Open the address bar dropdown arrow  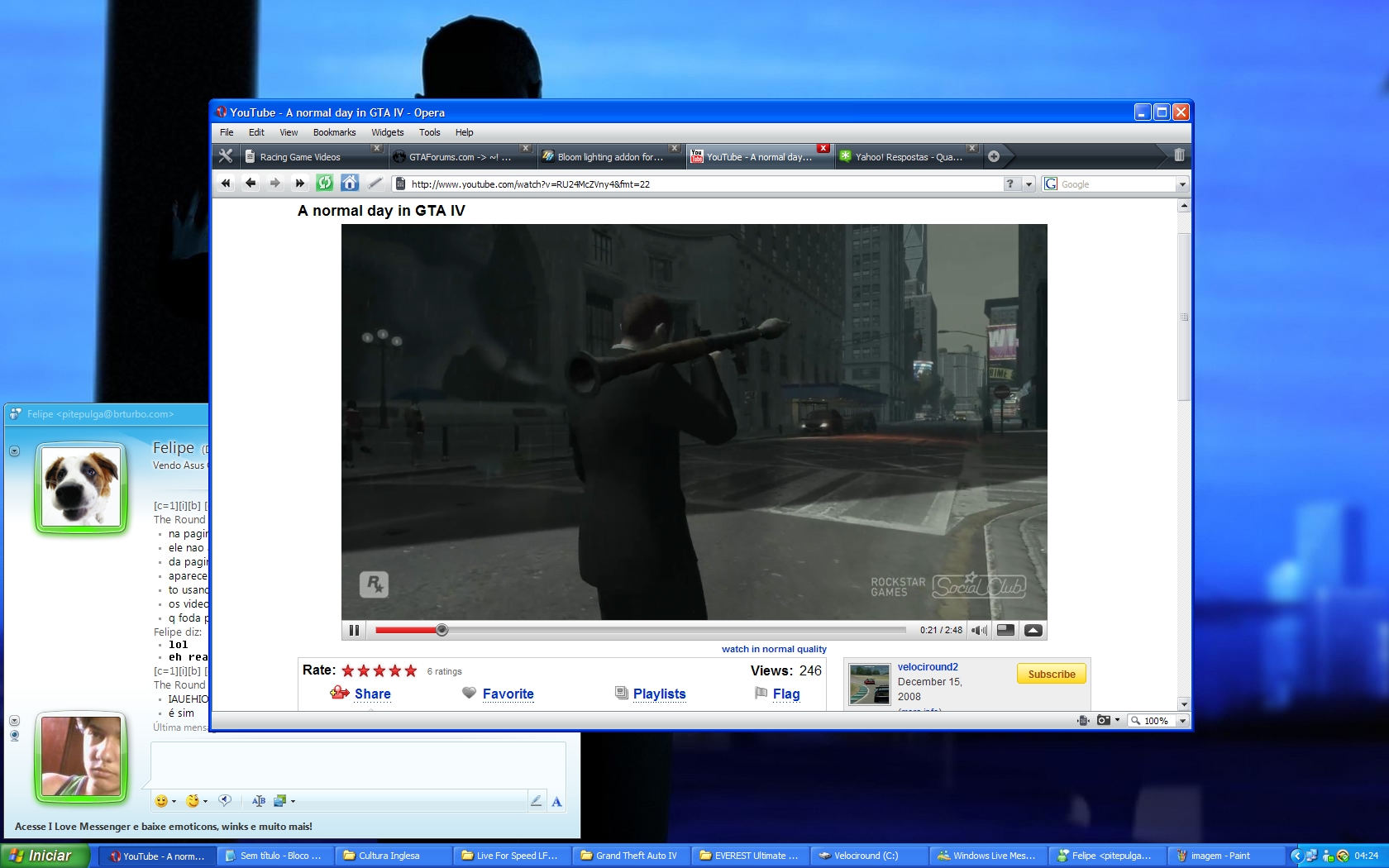click(1029, 184)
